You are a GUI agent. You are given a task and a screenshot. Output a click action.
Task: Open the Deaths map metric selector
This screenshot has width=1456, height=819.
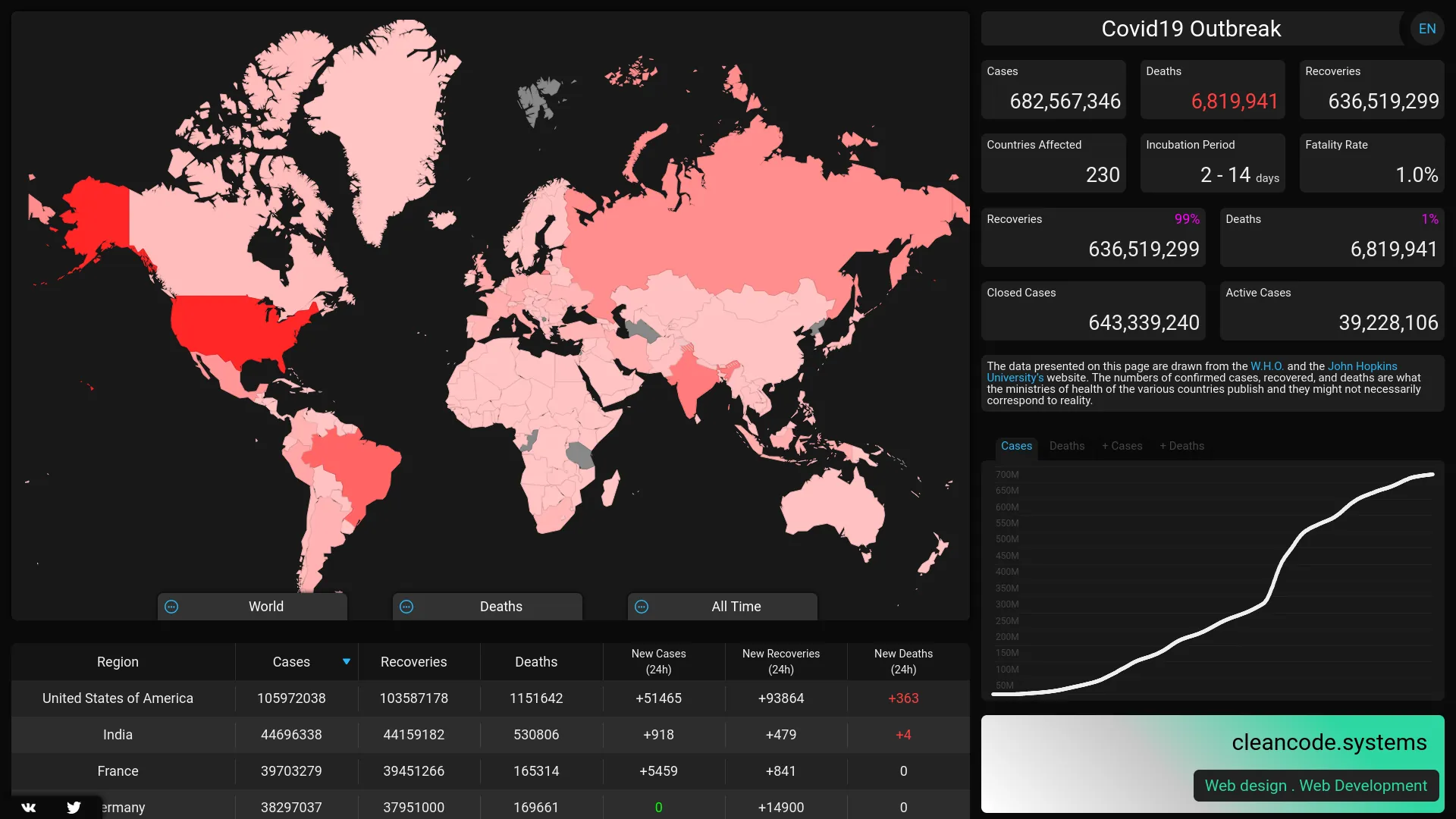point(500,607)
